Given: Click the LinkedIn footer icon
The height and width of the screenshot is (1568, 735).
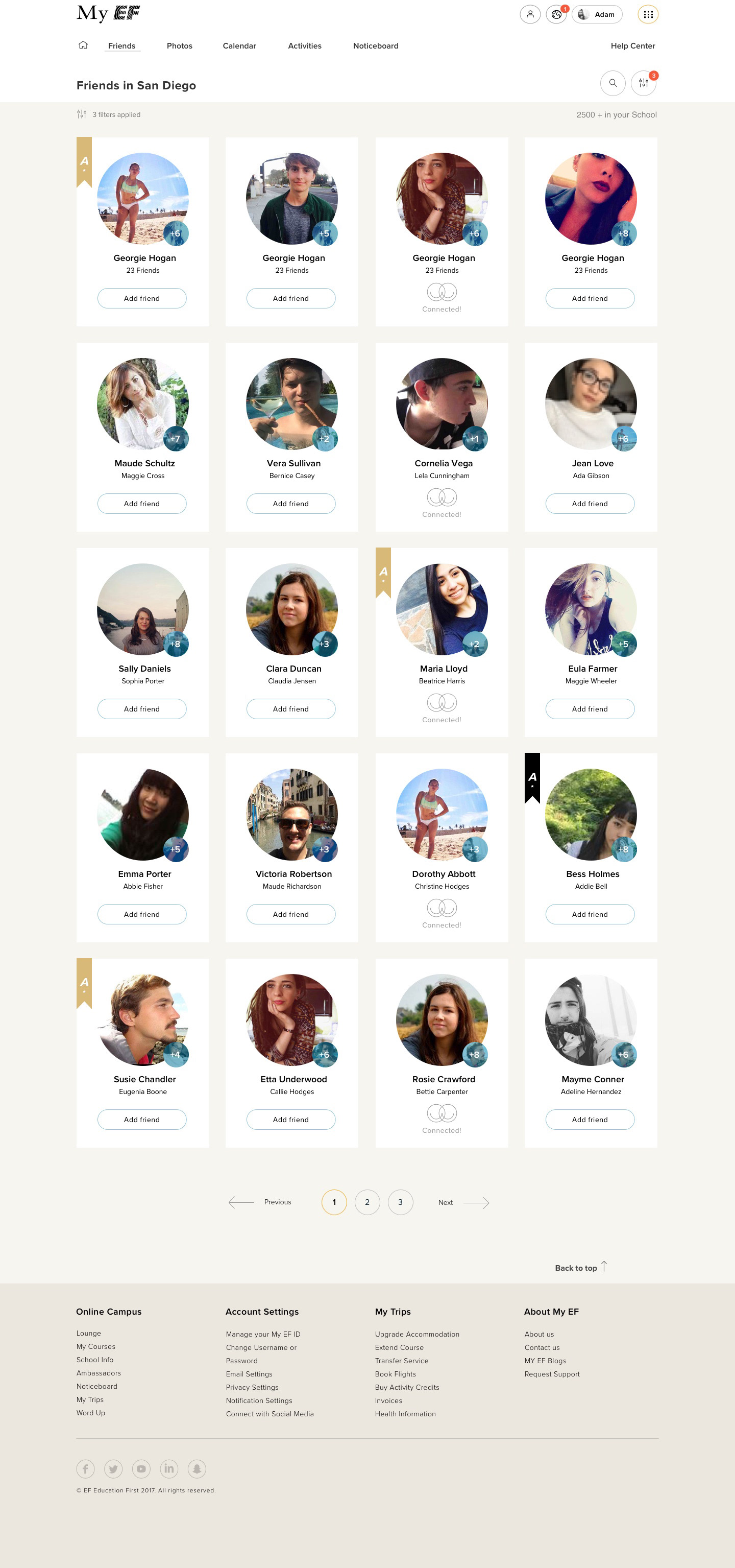Looking at the screenshot, I should click(x=168, y=1468).
